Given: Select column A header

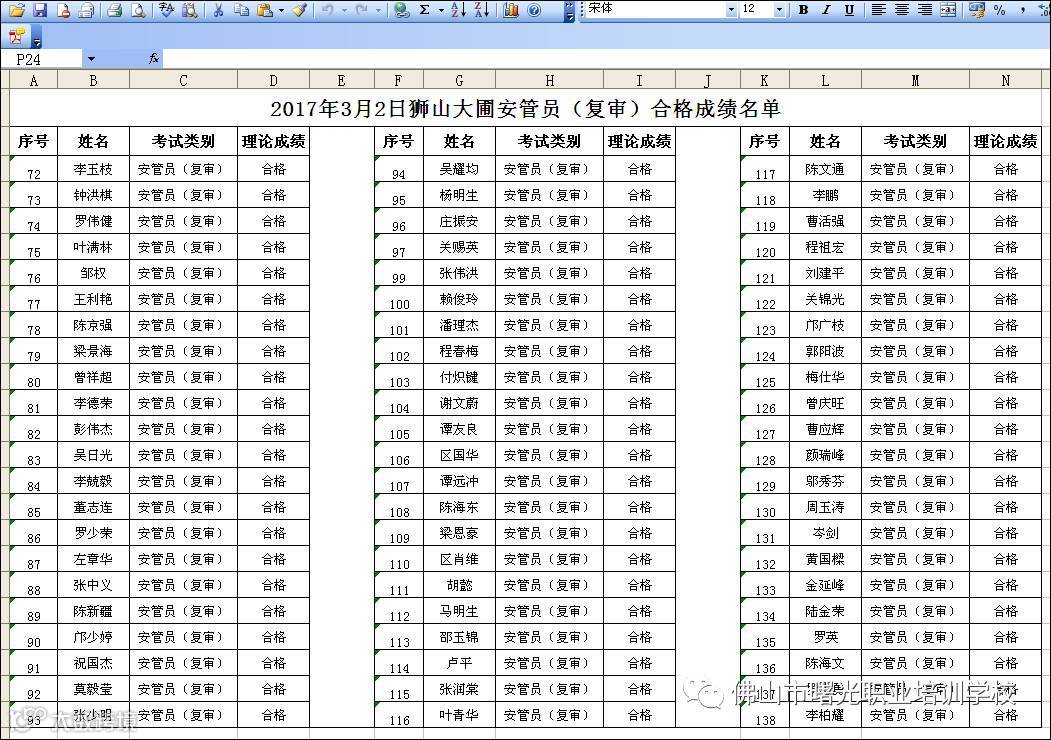Looking at the screenshot, I should coord(34,80).
